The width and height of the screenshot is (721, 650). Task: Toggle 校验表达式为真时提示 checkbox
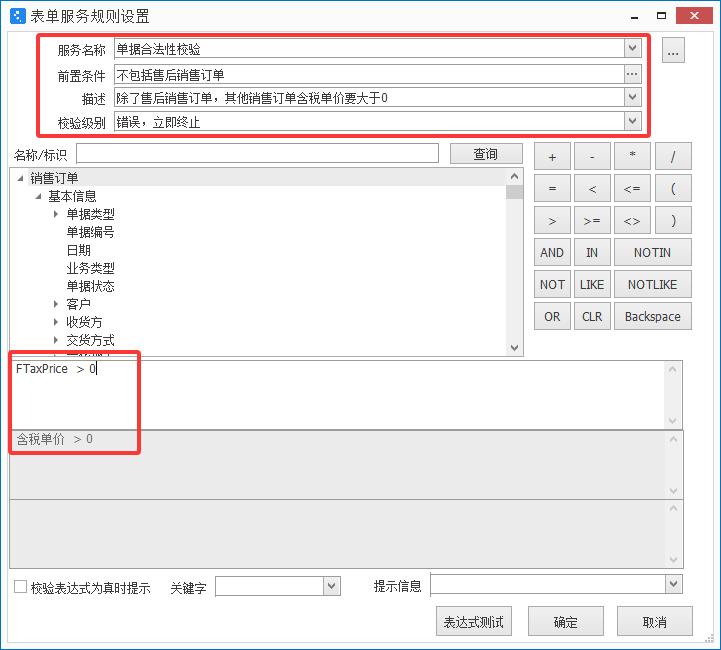[x=20, y=588]
